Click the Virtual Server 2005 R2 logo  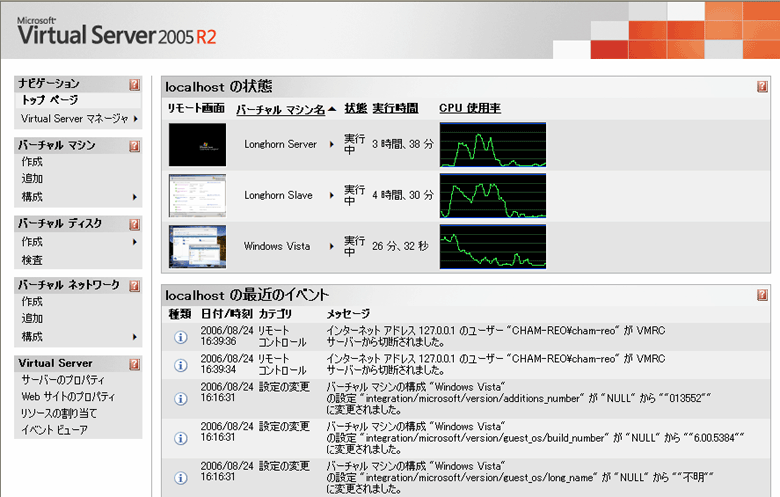(117, 32)
